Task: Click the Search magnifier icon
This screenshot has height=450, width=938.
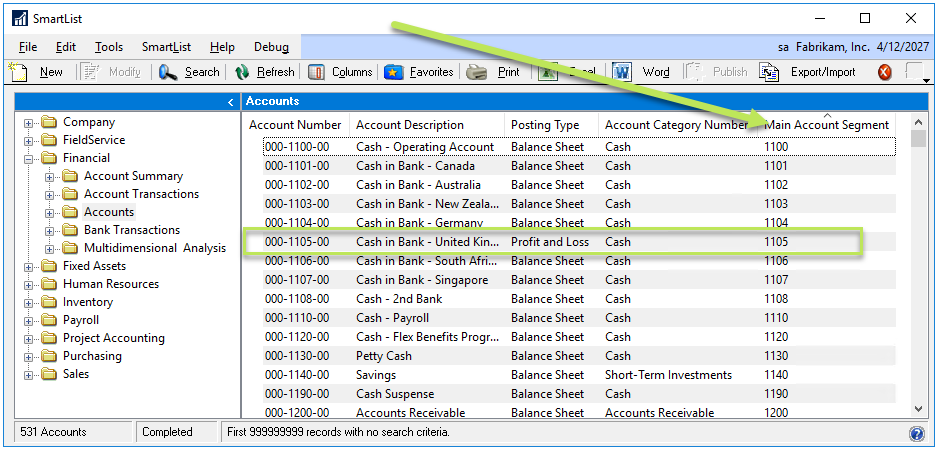Action: [168, 72]
